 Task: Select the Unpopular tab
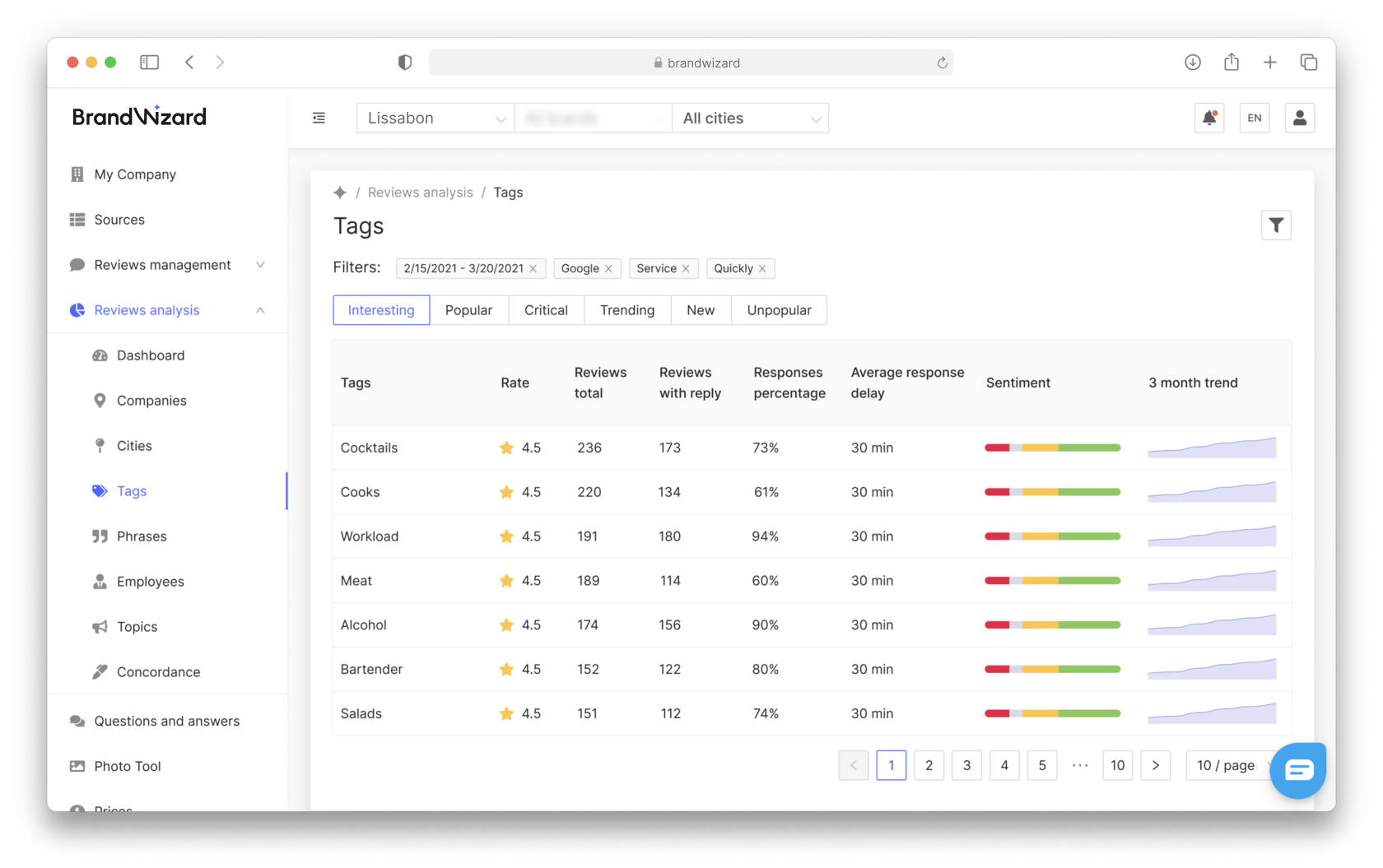click(779, 310)
